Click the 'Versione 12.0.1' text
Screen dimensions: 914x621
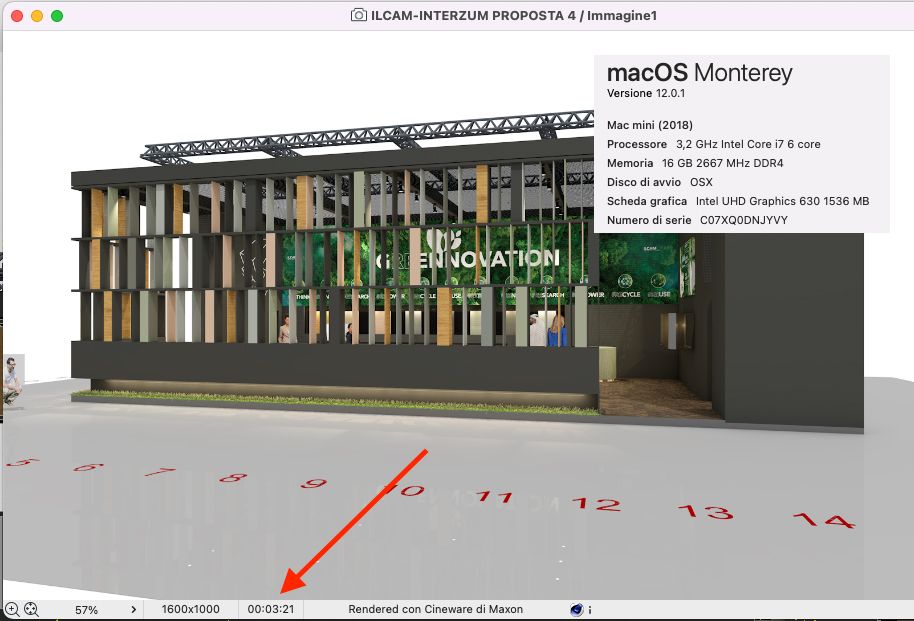click(x=646, y=93)
